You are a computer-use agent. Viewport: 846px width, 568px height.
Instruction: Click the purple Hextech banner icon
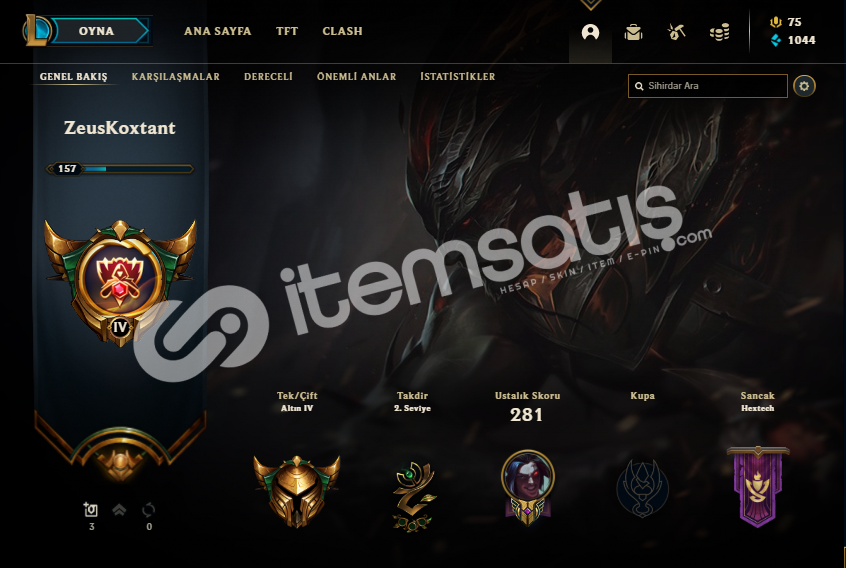click(758, 487)
